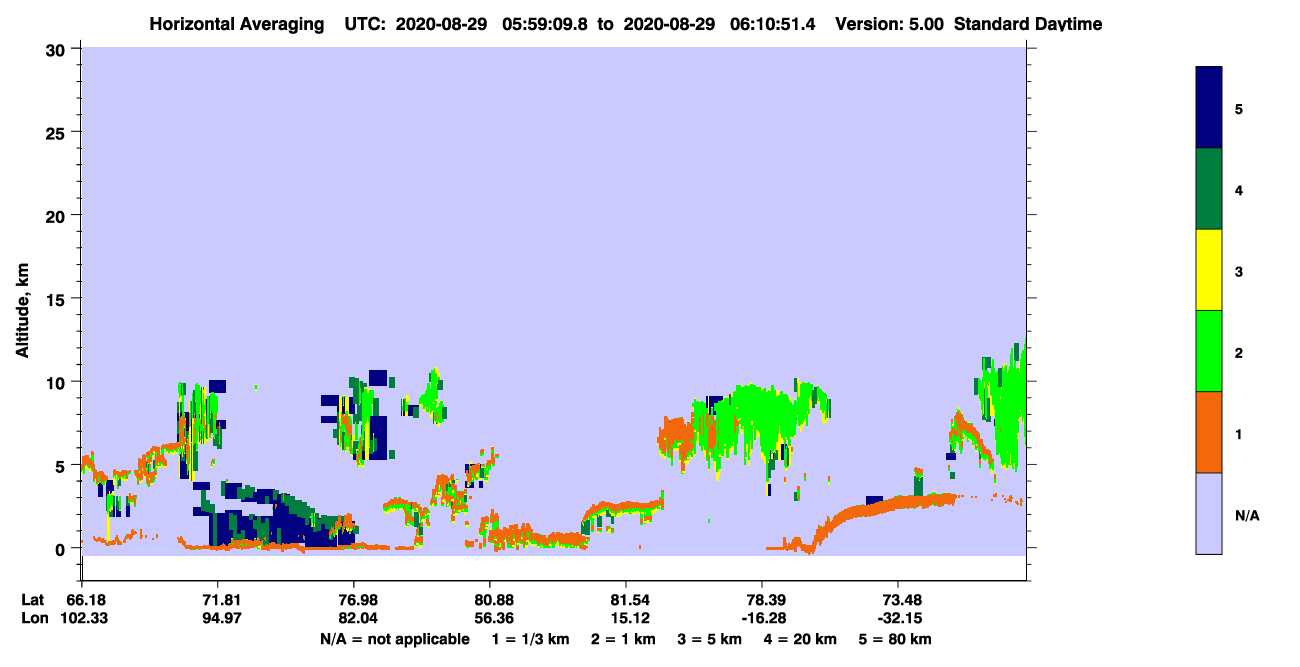The image size is (1300, 667).
Task: Click latitude value 73.48
Action: 899,600
